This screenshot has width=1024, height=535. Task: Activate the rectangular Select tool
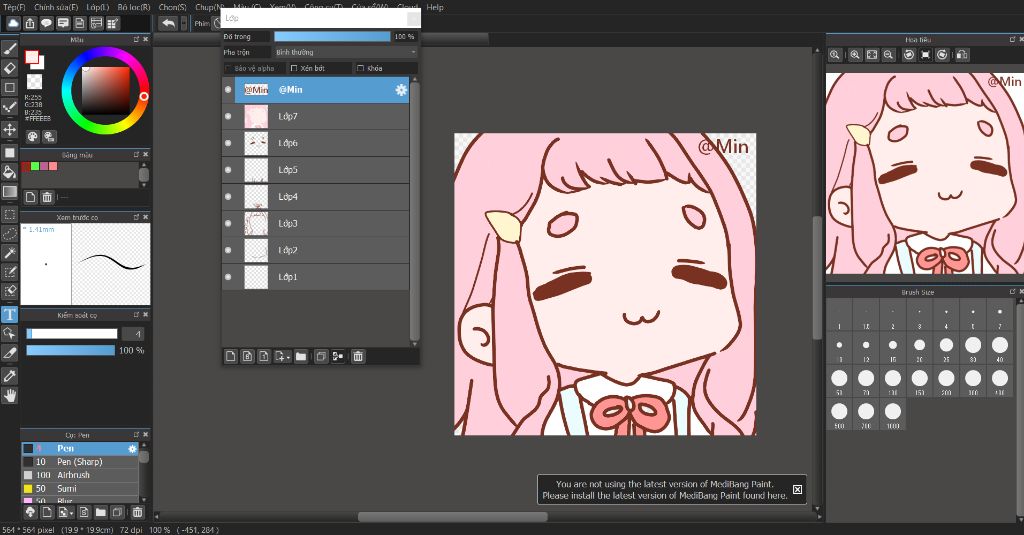9,214
